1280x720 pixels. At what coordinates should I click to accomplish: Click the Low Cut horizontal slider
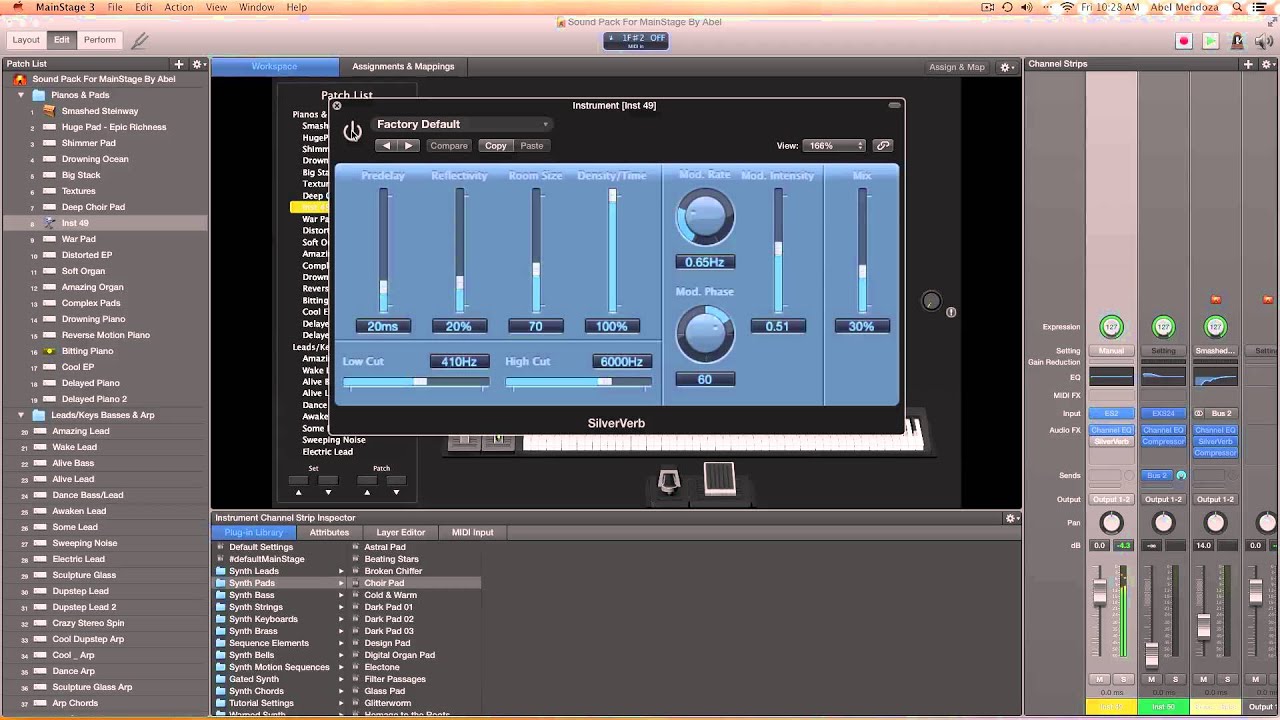click(x=416, y=381)
